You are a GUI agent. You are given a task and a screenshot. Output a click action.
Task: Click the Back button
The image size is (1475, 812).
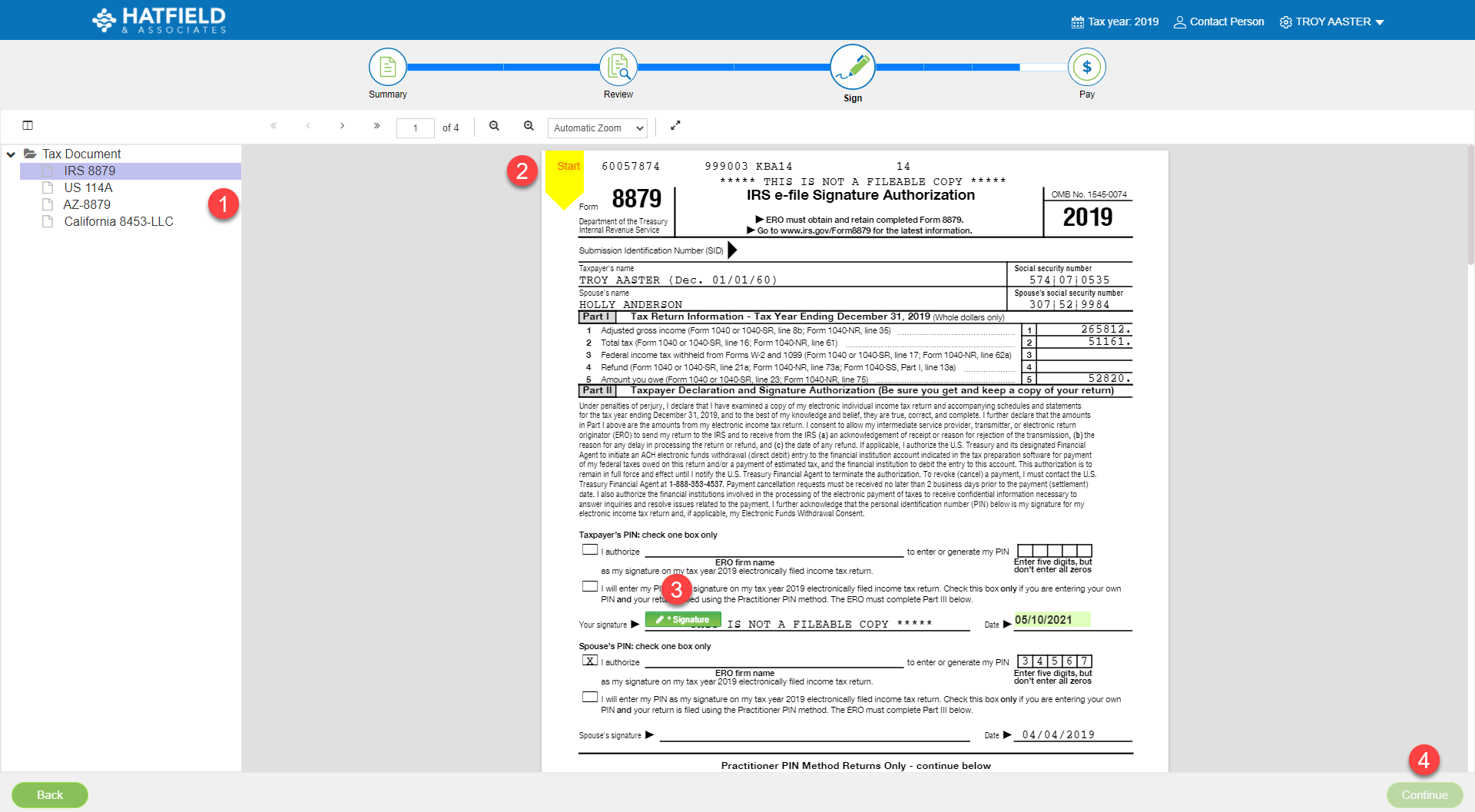pos(50,795)
